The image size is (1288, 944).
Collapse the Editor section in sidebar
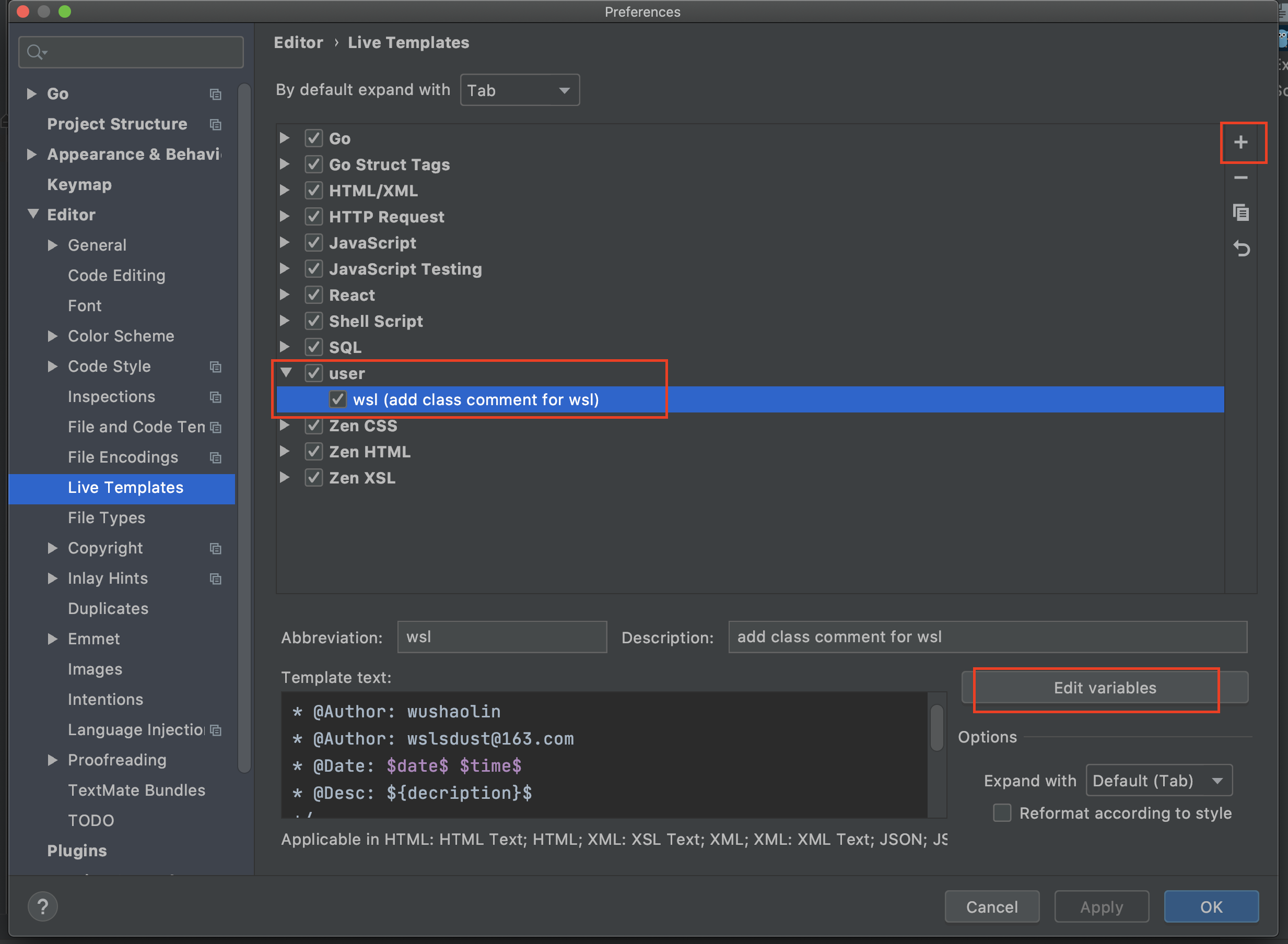click(x=33, y=214)
